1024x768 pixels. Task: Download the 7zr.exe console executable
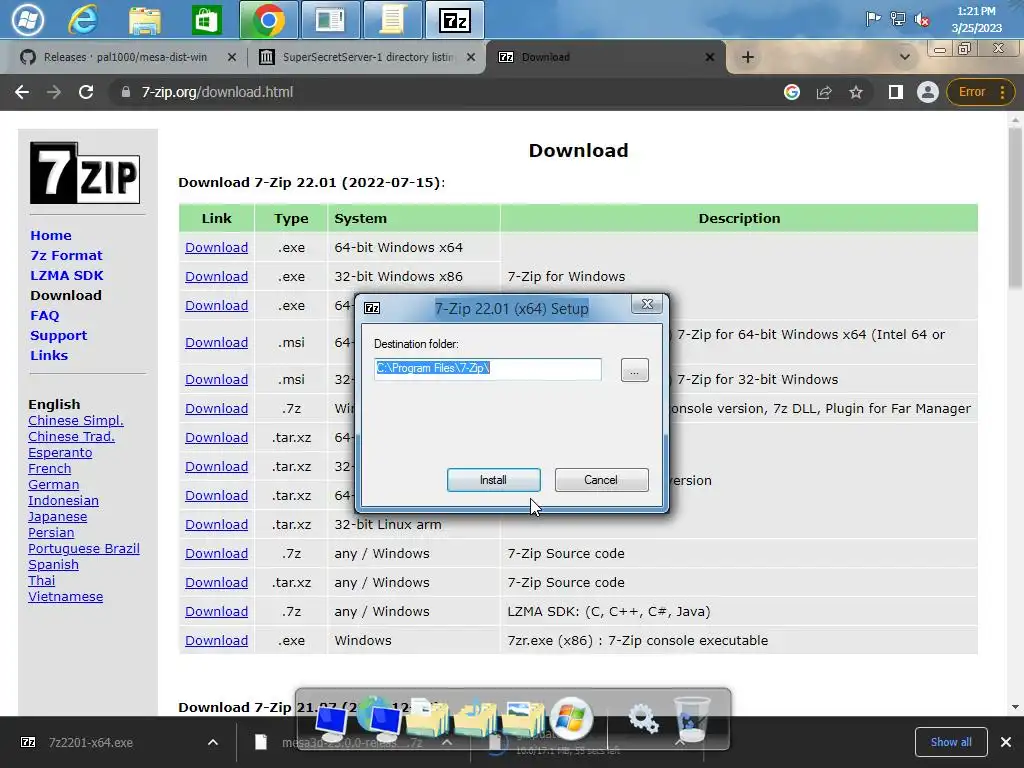click(216, 641)
